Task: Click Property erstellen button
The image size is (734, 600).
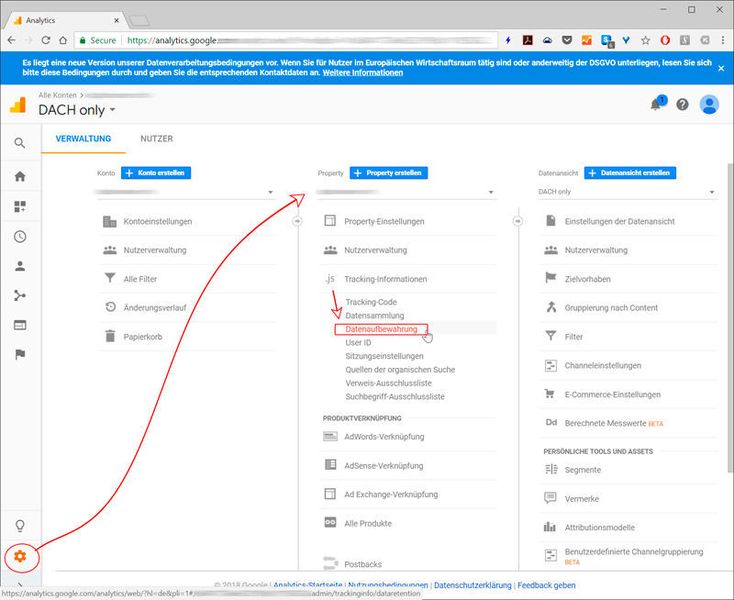Action: (x=389, y=173)
